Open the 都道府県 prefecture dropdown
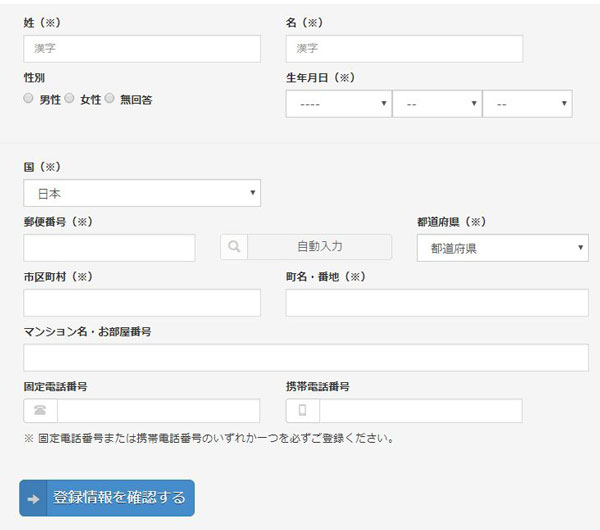 [503, 248]
